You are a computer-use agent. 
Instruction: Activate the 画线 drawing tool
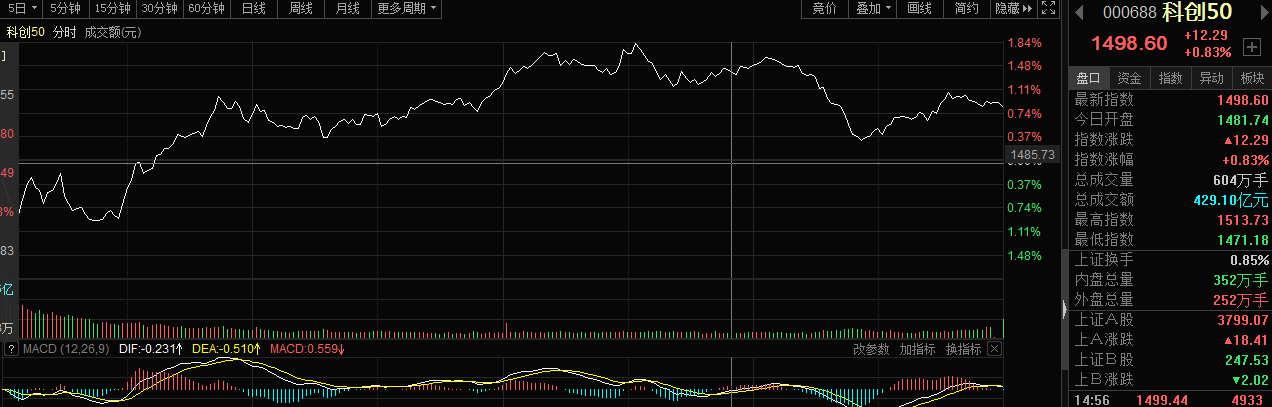pyautogui.click(x=919, y=9)
